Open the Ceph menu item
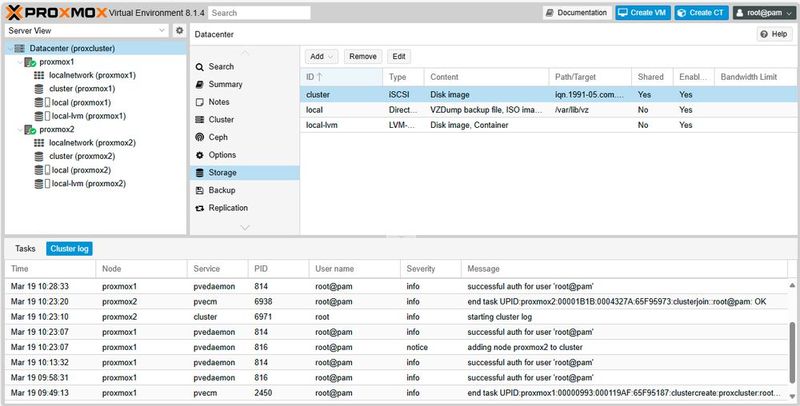 click(x=244, y=137)
